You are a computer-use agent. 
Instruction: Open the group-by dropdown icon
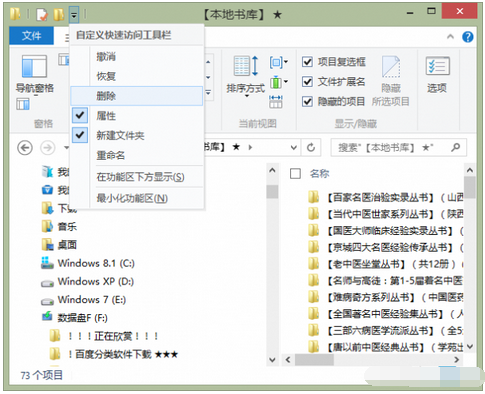point(279,62)
